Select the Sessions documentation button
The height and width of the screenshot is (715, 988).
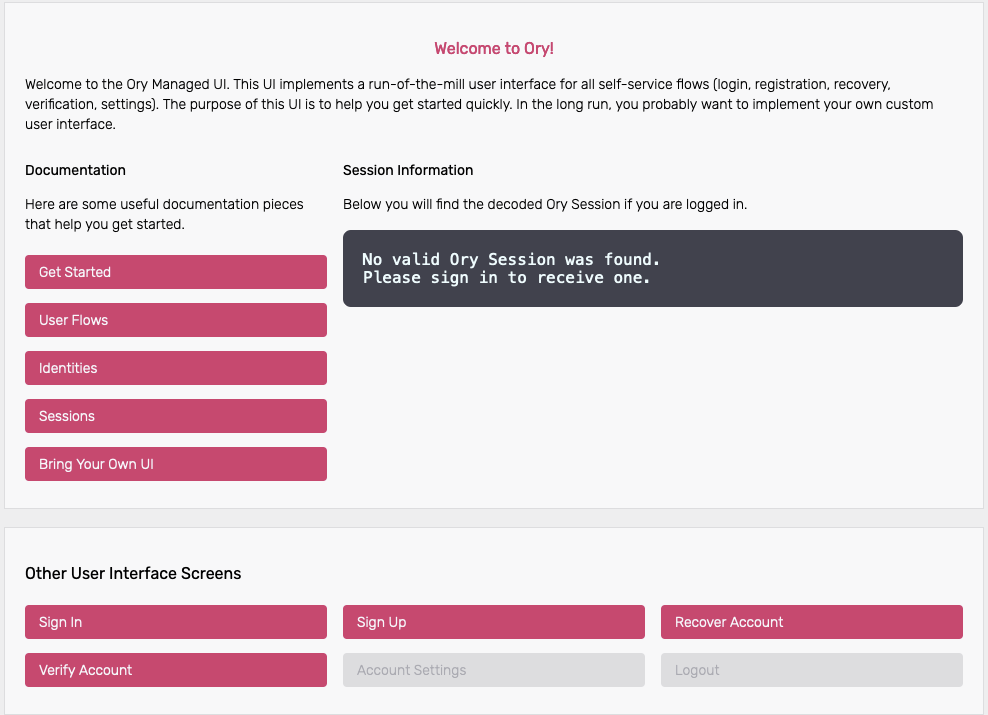175,415
